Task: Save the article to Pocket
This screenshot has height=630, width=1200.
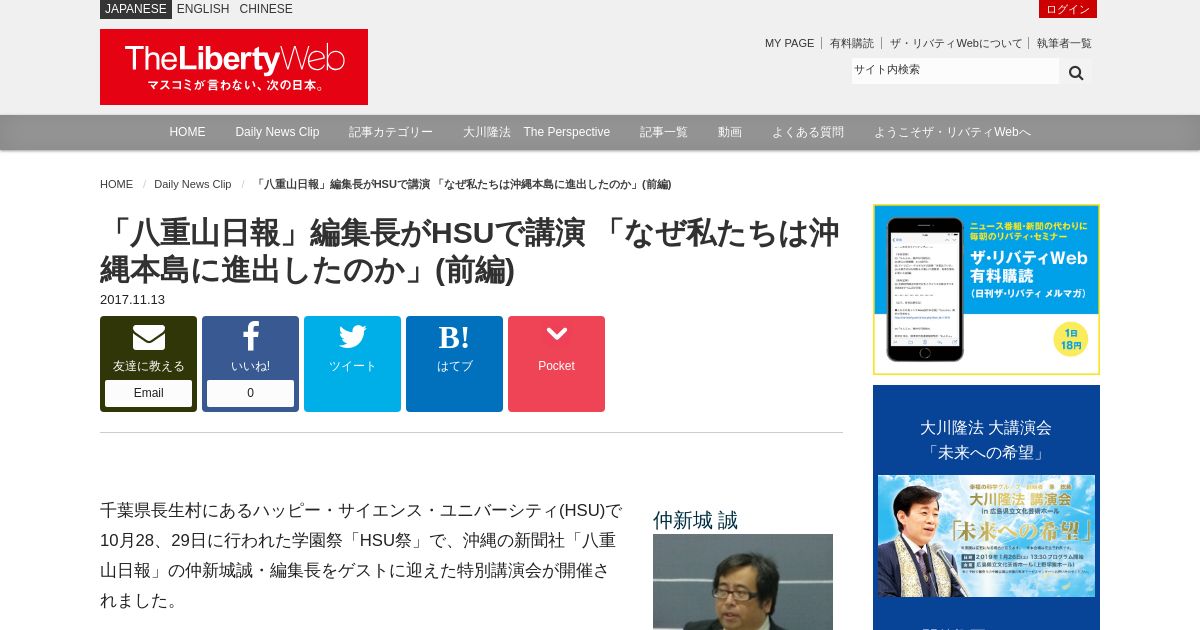Action: (x=556, y=364)
